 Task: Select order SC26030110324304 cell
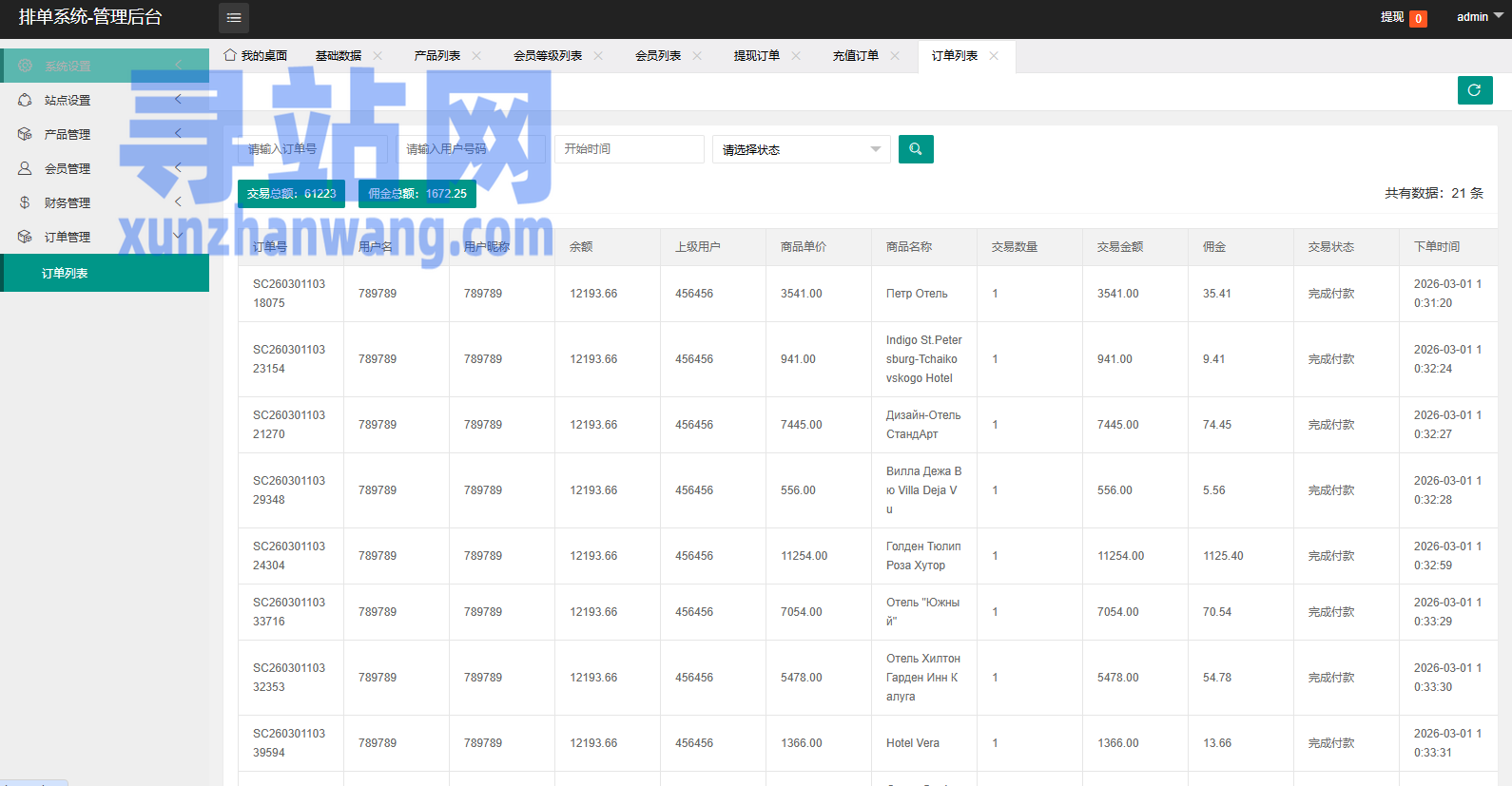[x=290, y=556]
